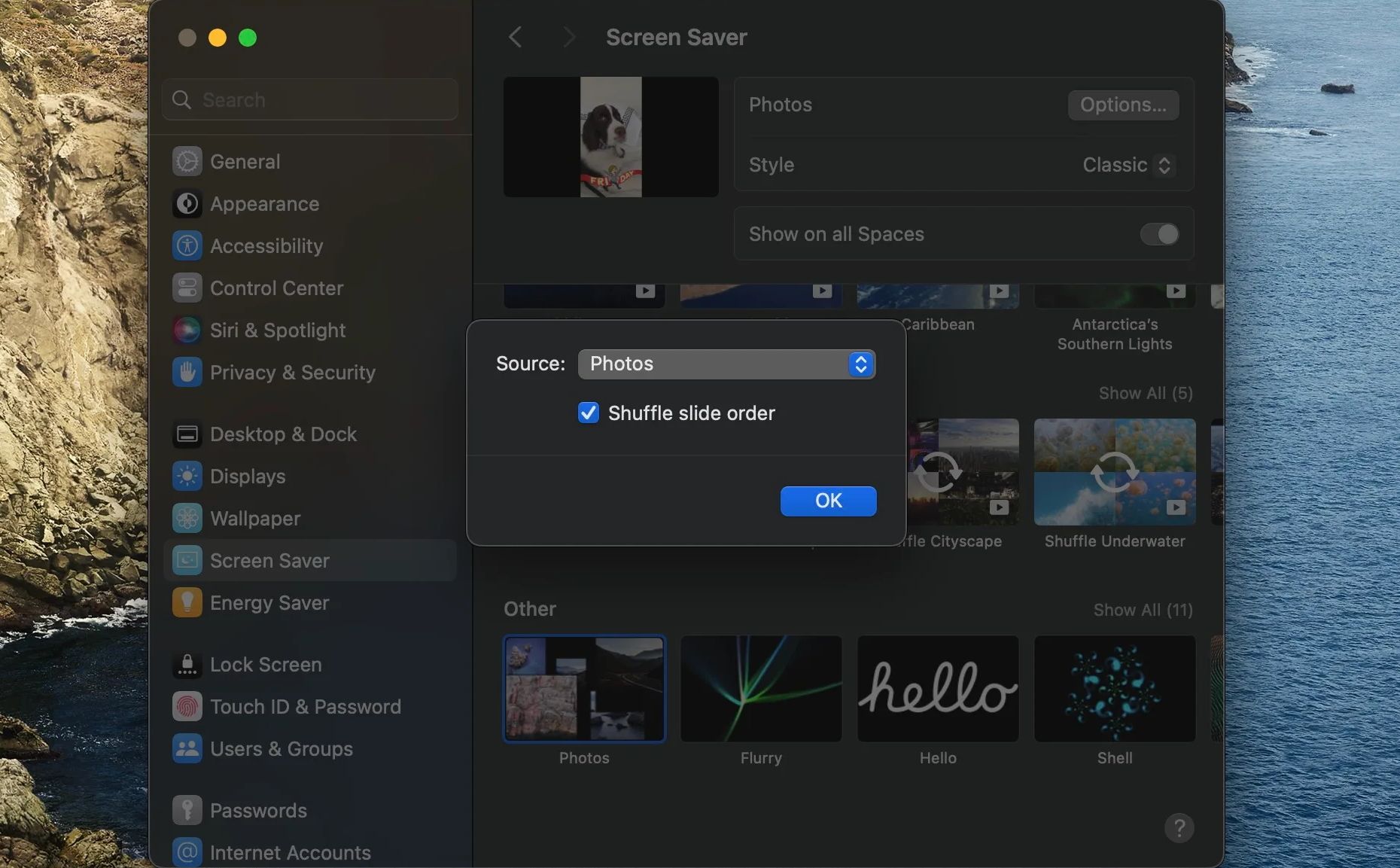
Task: Click the search magnifier in the sidebar
Action: (181, 99)
